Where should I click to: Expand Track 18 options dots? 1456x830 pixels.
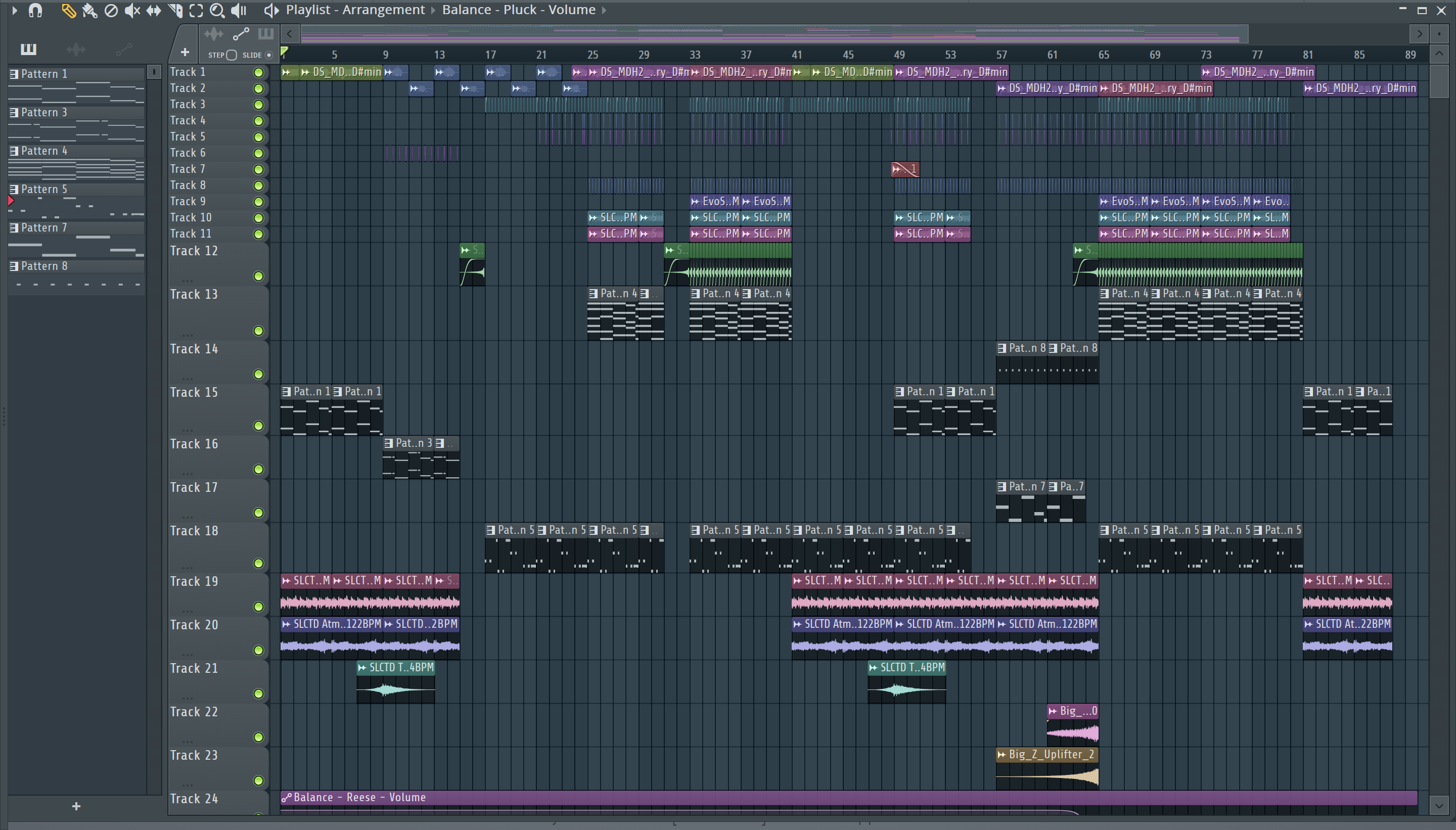(x=187, y=568)
